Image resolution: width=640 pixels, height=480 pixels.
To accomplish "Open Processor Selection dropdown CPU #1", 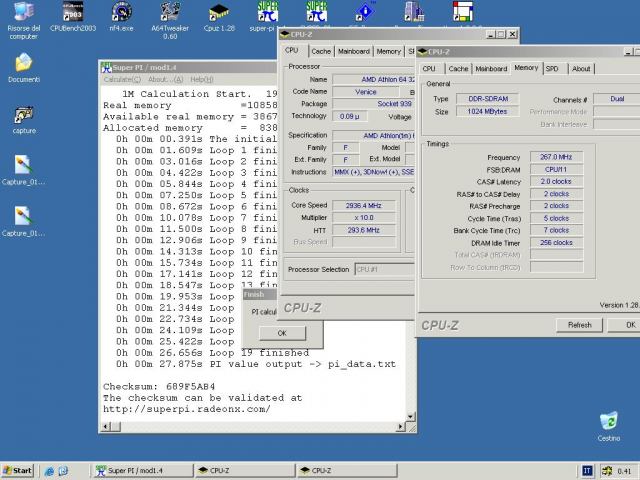I will tap(384, 269).
